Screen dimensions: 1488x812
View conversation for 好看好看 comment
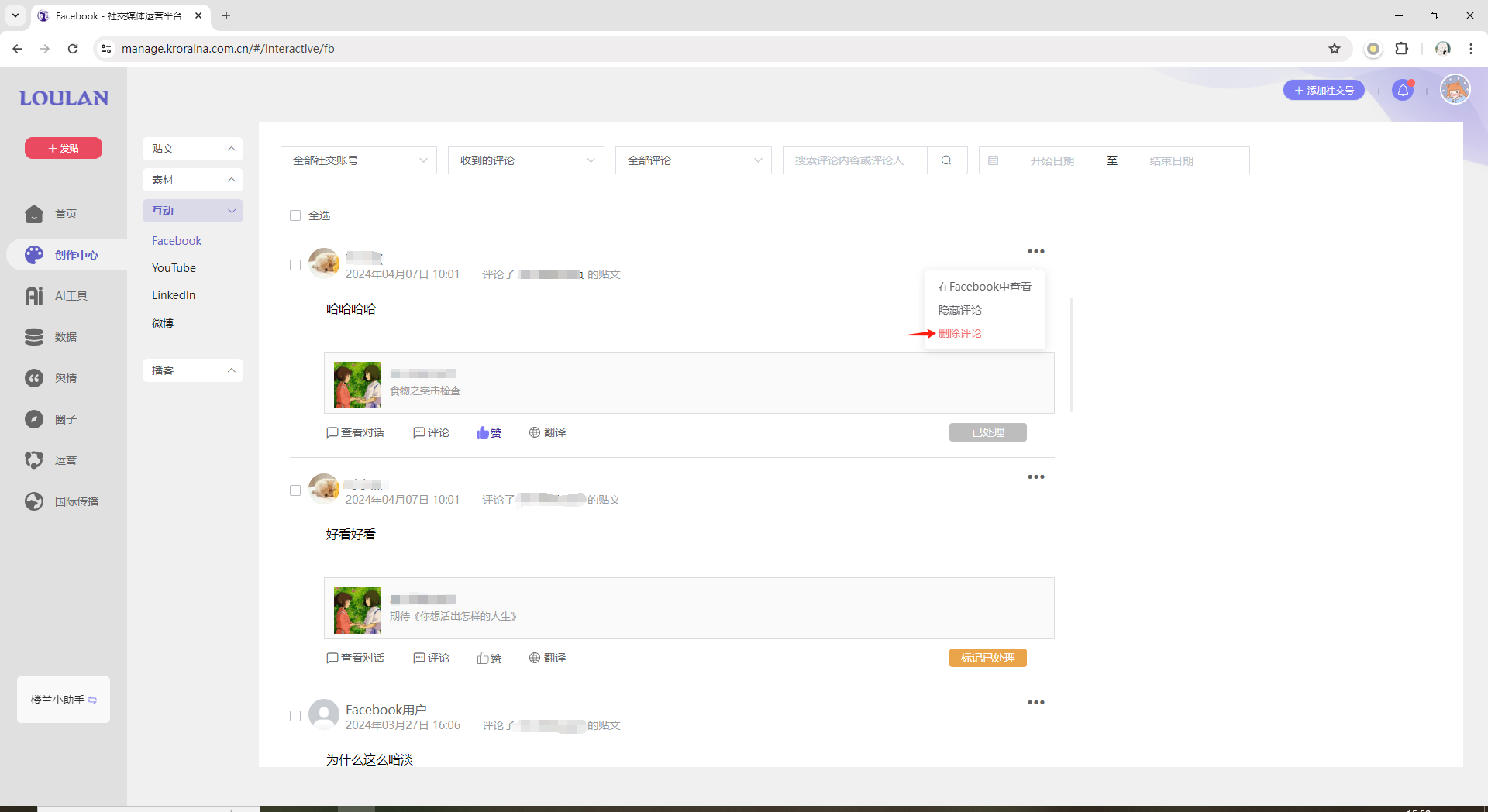355,658
